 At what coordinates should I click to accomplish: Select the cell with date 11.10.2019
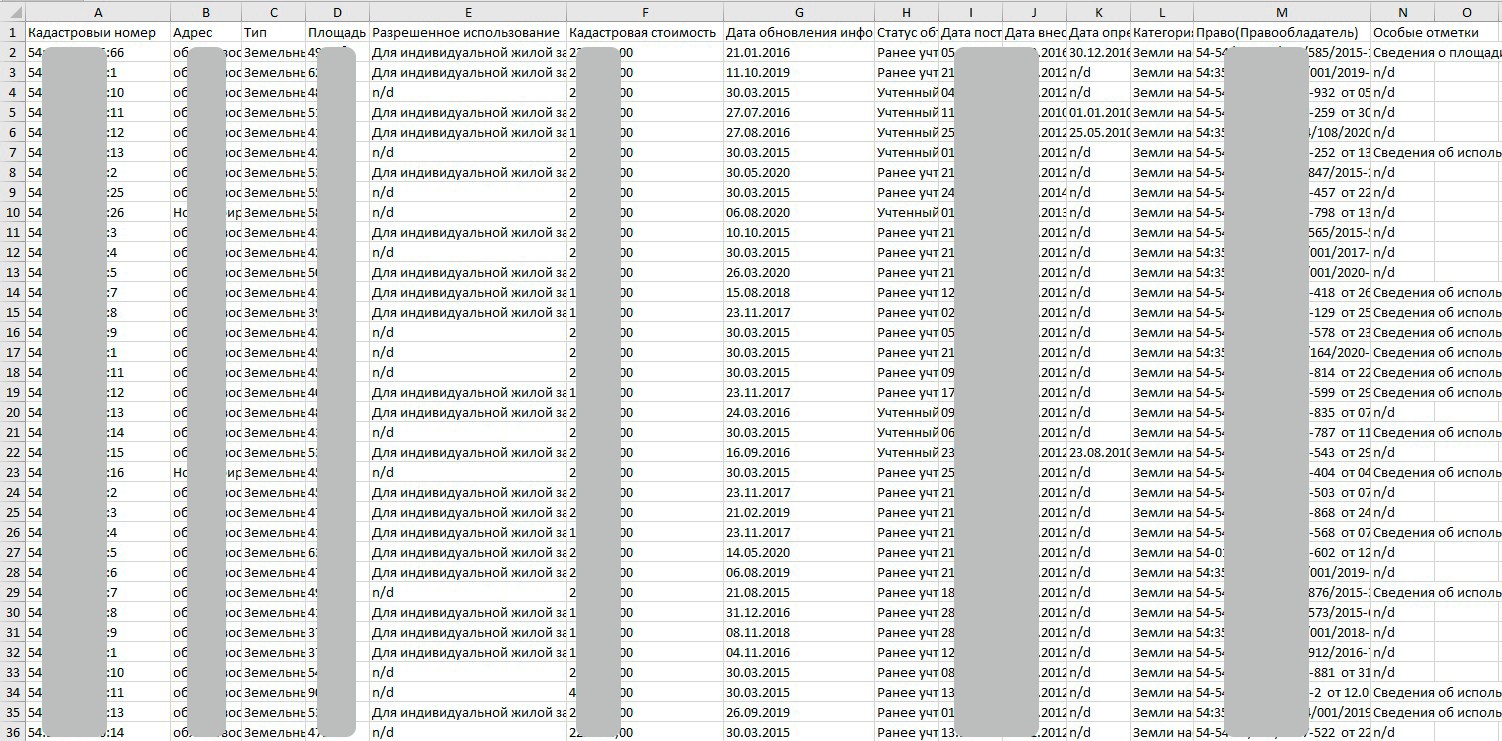[799, 72]
